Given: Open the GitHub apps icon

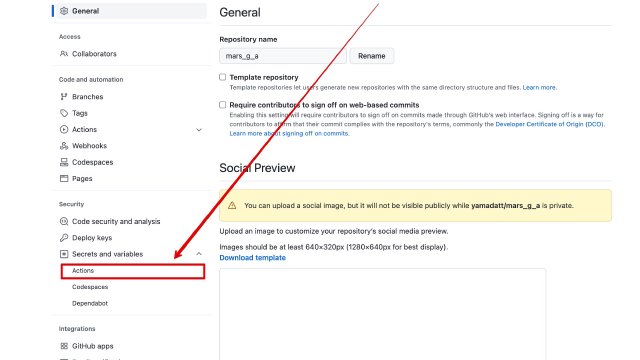Looking at the screenshot, I should [64, 346].
